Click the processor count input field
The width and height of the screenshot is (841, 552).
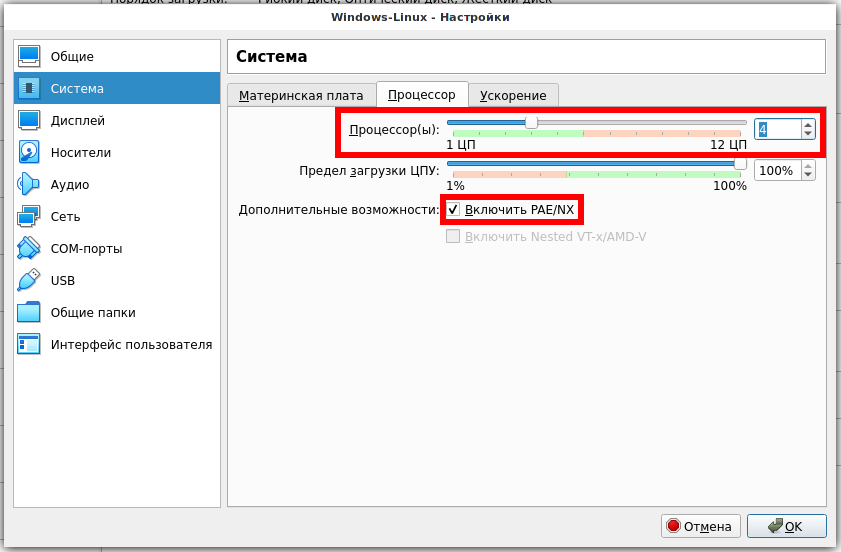[x=777, y=129]
